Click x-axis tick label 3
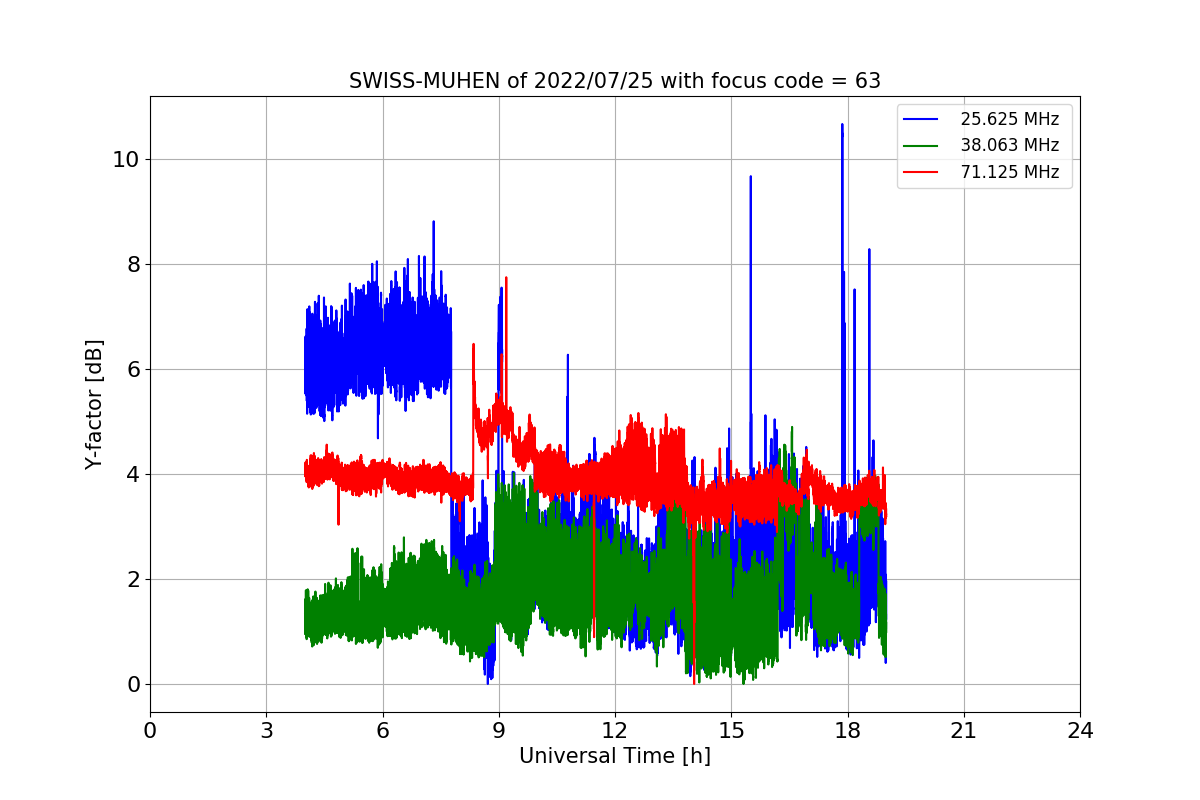Screen dimensions: 1200x800 266,731
